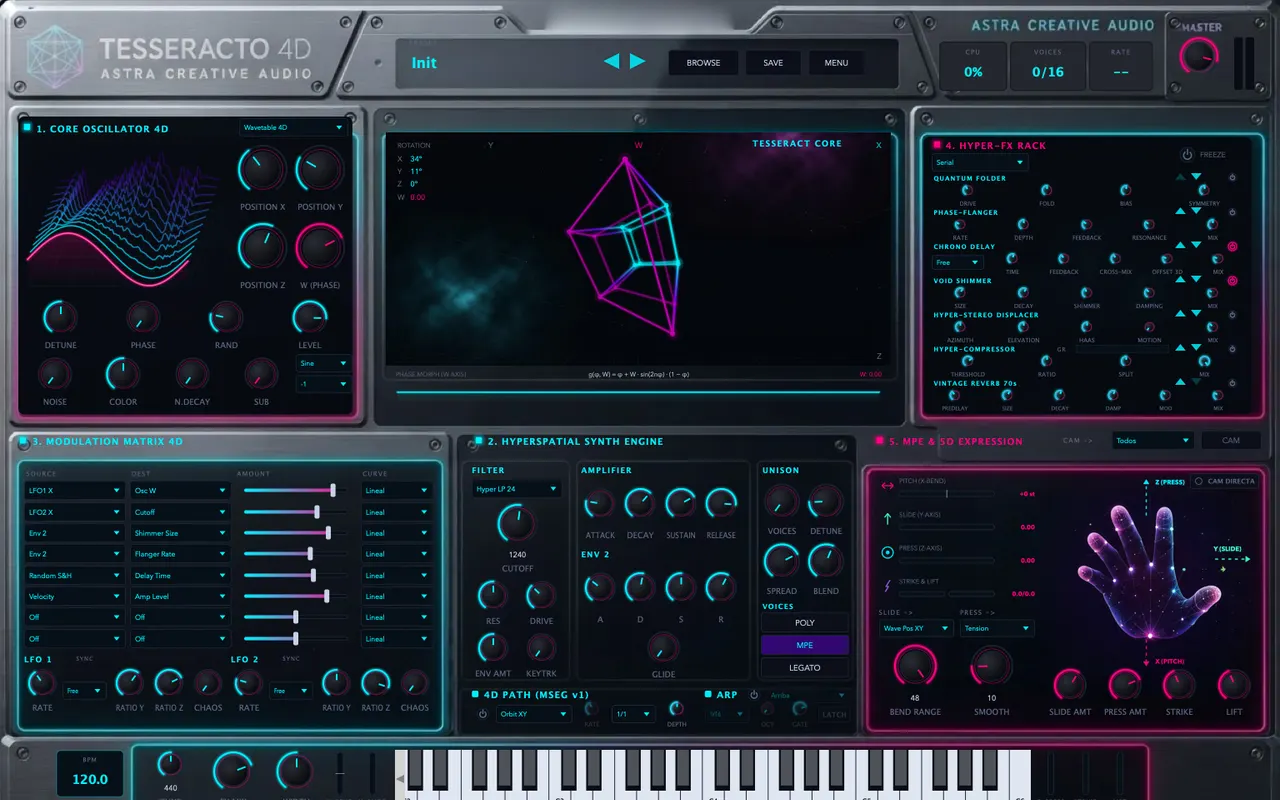Screen dimensions: 1280x800
Task: Click the Bend Range knob
Action: (915, 666)
